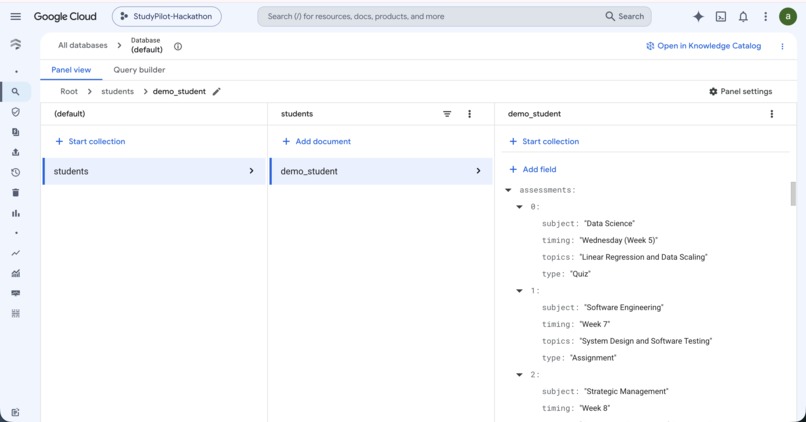Viewport: 806px width, 422px height.
Task: Go to All databases breadcrumb
Action: click(83, 45)
